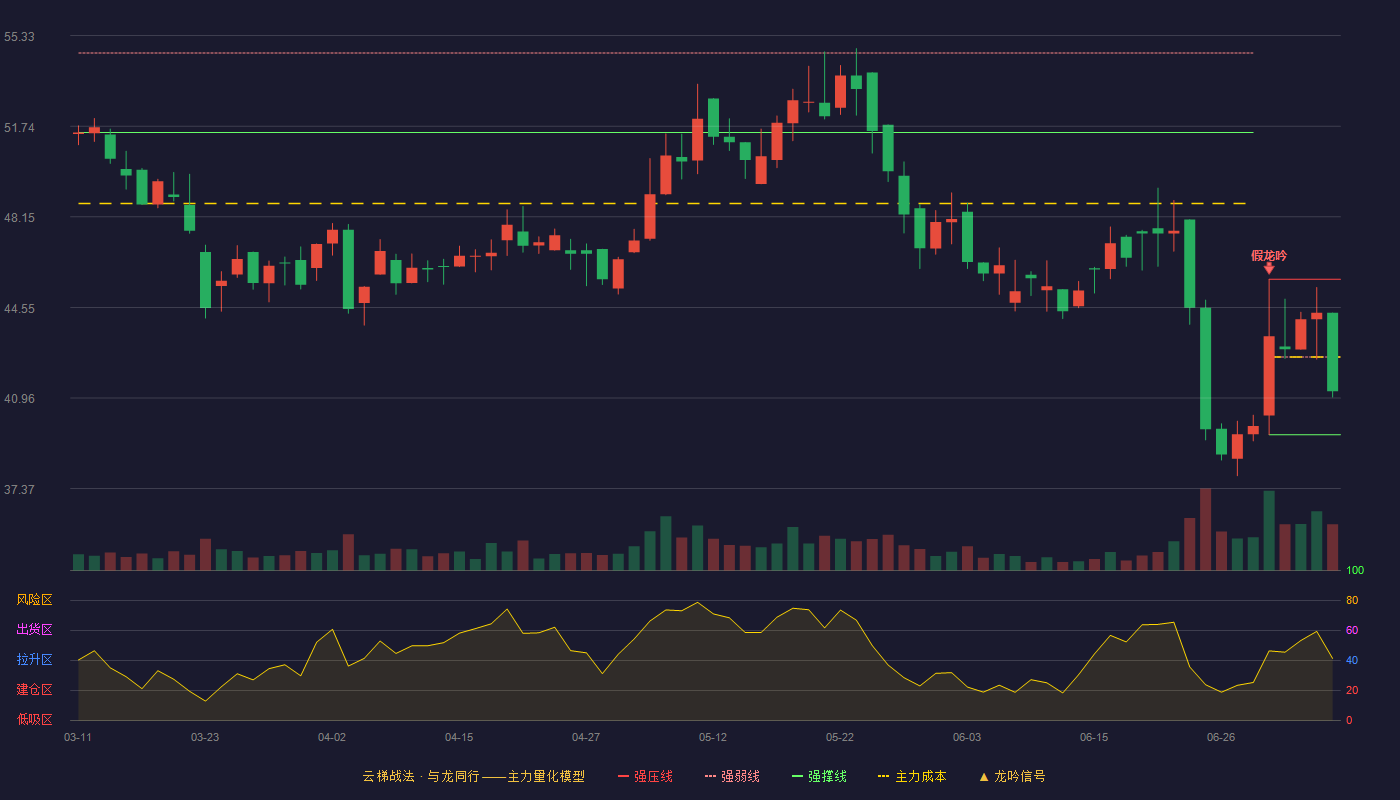Toggle the 主力成本 legend item

912,776
